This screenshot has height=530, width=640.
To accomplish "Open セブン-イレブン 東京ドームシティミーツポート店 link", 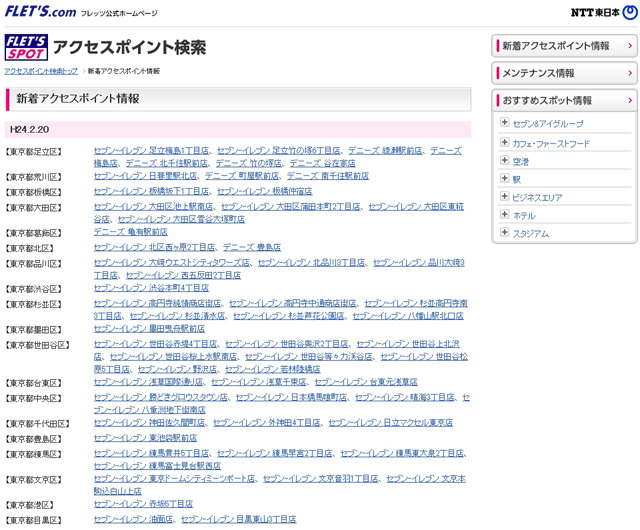I will tap(174, 479).
